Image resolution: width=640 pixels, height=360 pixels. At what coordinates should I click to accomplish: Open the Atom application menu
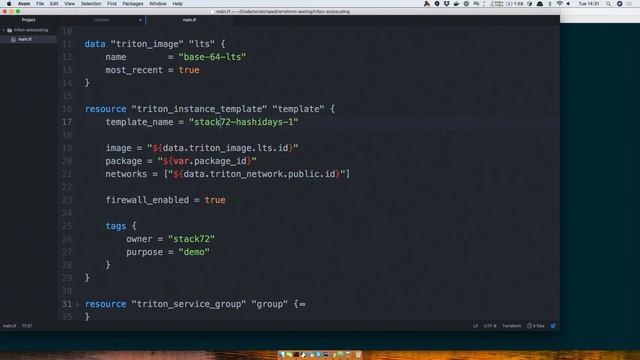pyautogui.click(x=24, y=4)
